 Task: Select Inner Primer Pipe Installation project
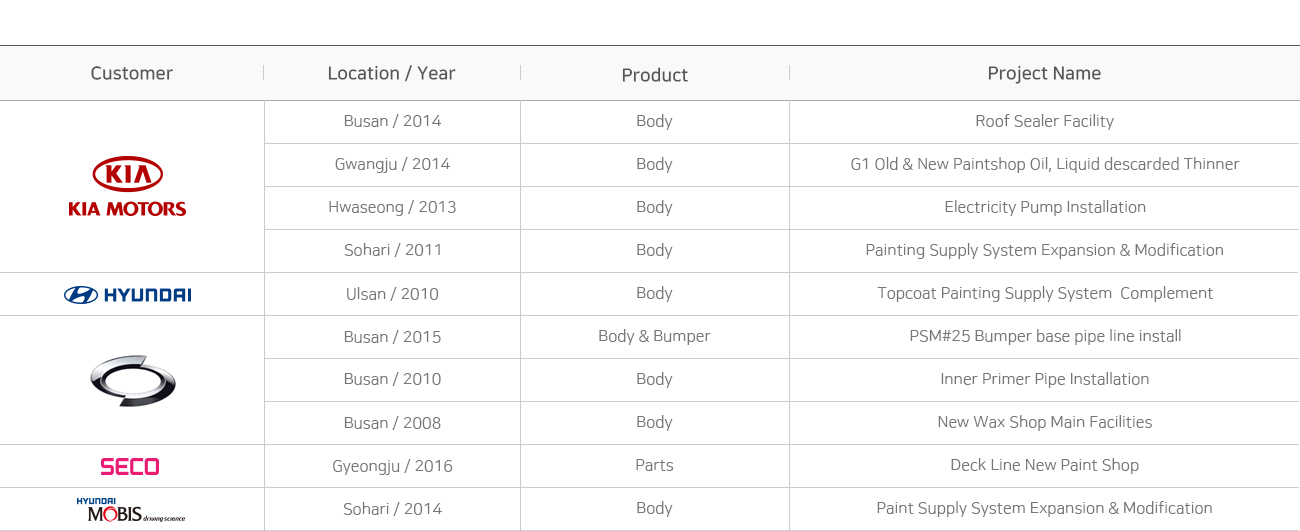1045,379
